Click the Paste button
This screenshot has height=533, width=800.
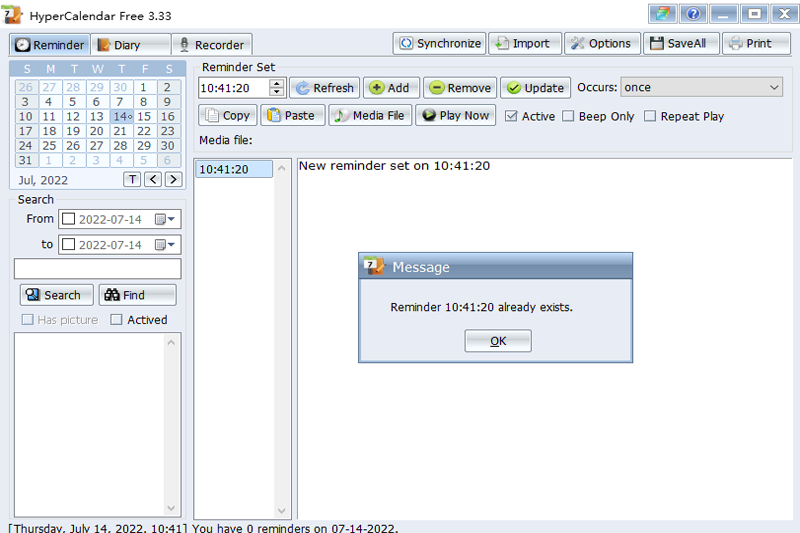pyautogui.click(x=292, y=115)
